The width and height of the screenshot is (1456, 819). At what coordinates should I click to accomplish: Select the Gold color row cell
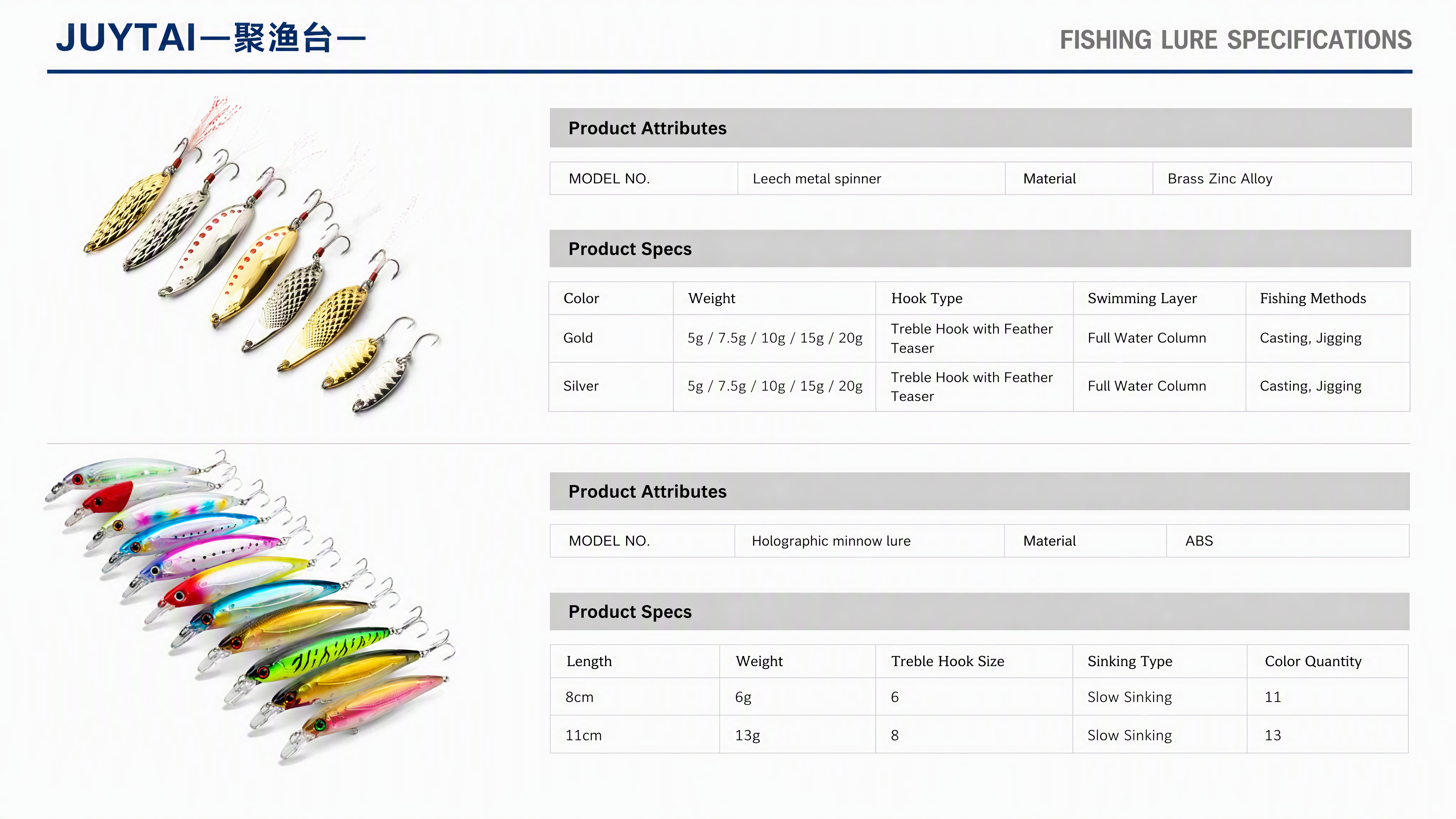[611, 338]
